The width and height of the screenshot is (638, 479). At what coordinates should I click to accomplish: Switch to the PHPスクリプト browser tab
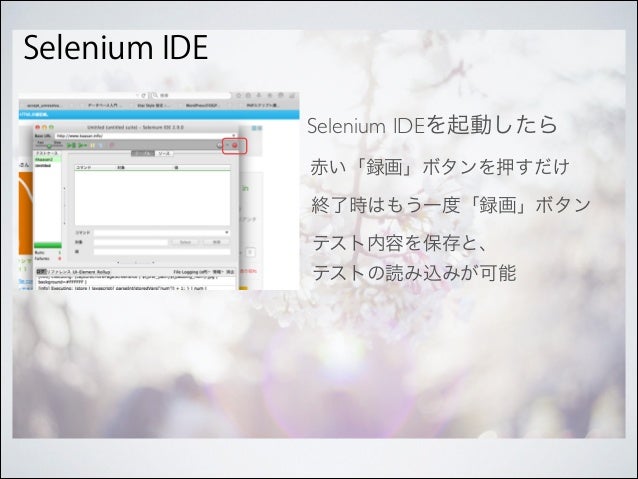[x=262, y=105]
